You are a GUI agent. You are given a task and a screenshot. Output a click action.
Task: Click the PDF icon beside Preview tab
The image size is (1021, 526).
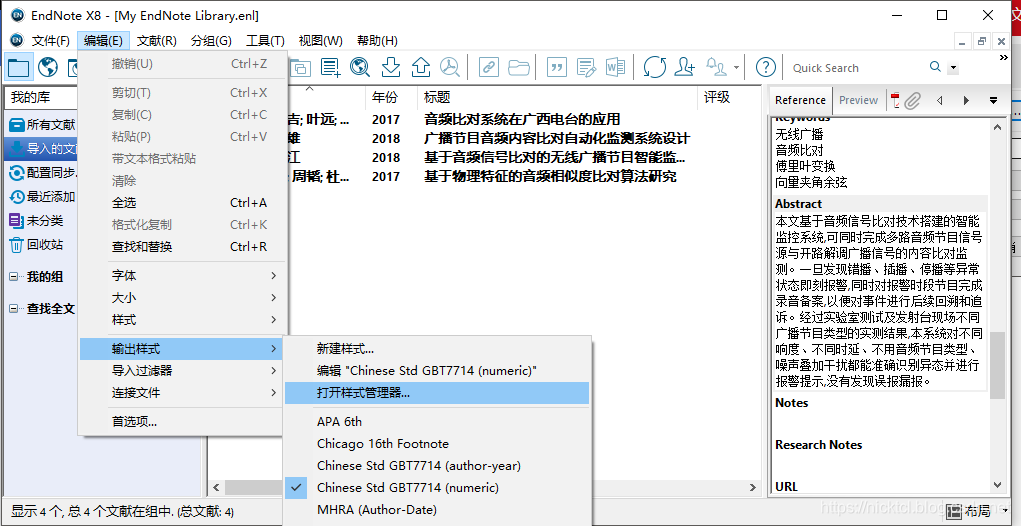pos(894,100)
